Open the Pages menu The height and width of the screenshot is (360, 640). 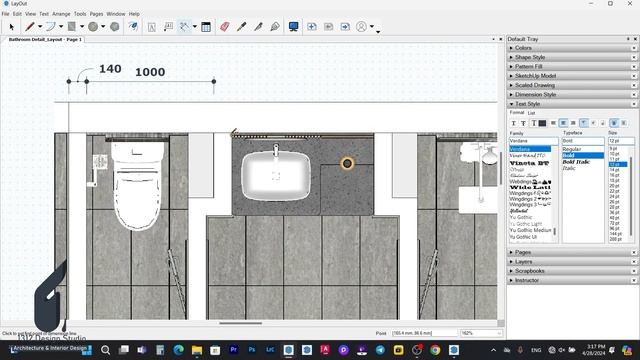(96, 14)
